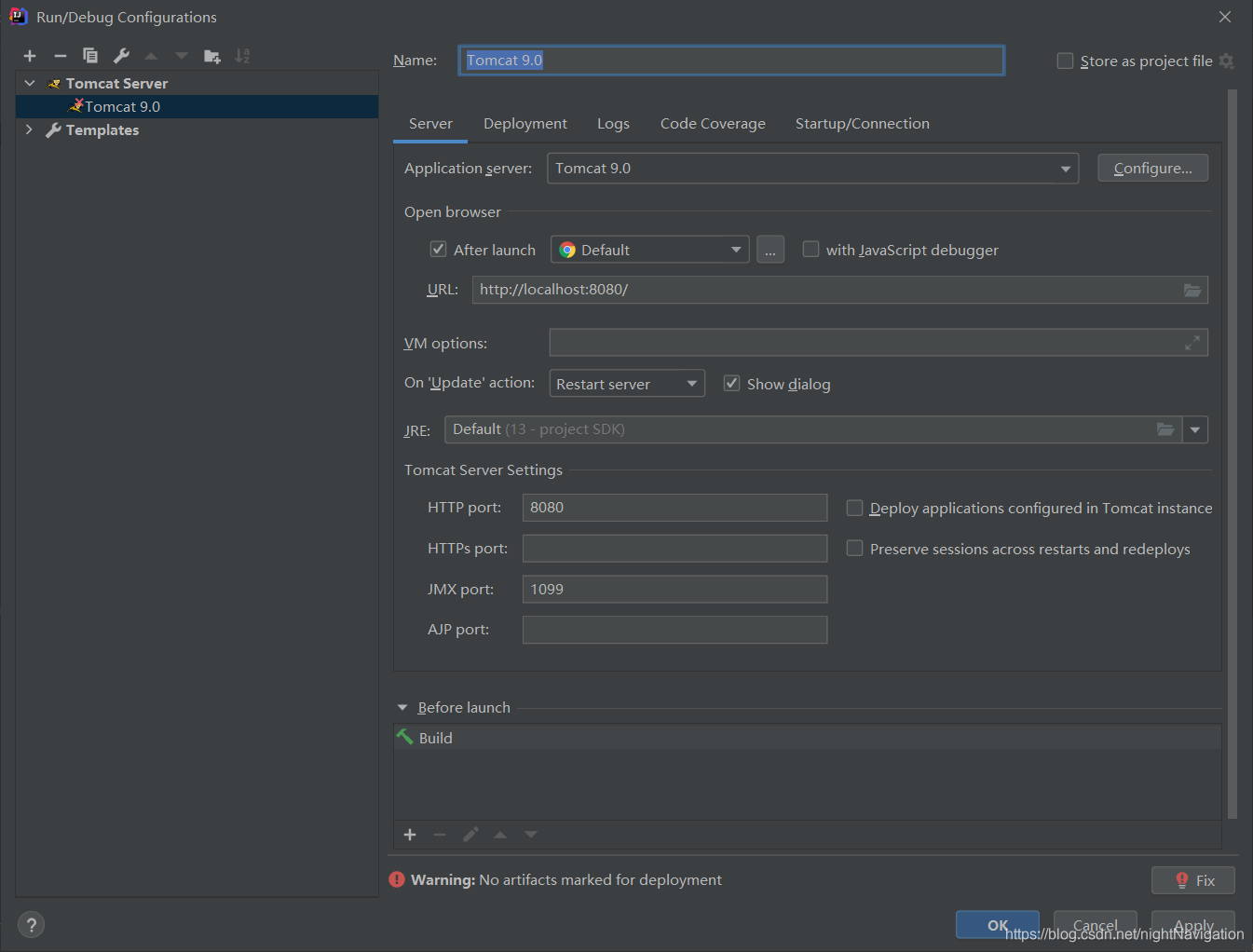Click the Fix button
This screenshot has height=952, width=1253.
(x=1193, y=880)
